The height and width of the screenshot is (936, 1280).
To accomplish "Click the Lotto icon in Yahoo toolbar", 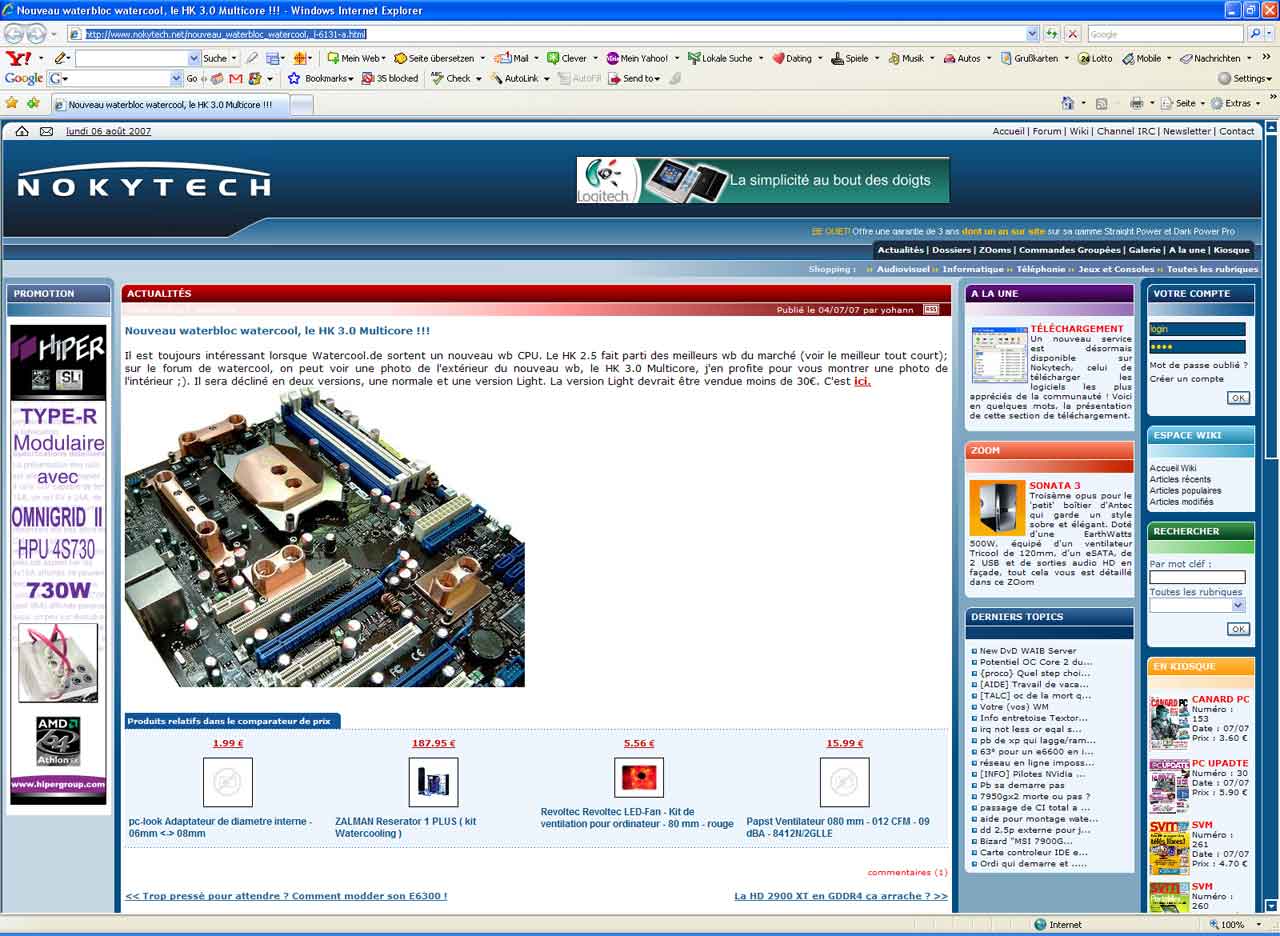I will [1083, 58].
